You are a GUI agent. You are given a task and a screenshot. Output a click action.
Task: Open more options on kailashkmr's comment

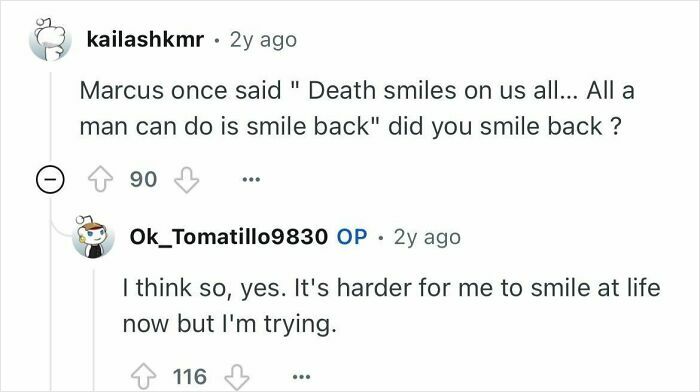tap(251, 179)
